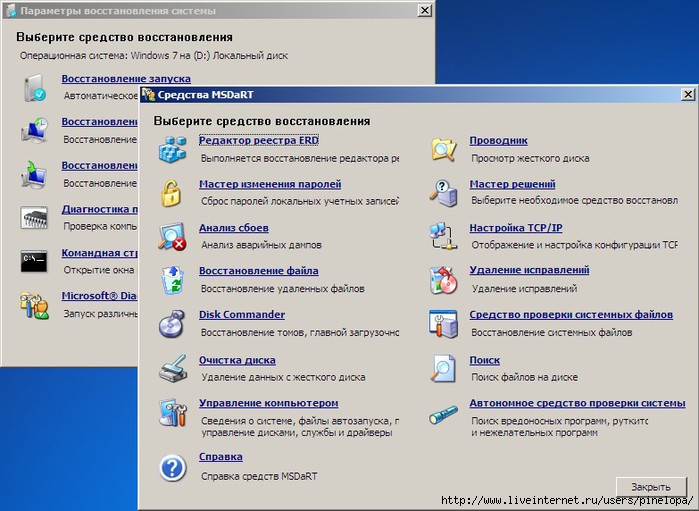Click the Управление компьютером tools icon
The height and width of the screenshot is (511, 699).
pyautogui.click(x=173, y=412)
